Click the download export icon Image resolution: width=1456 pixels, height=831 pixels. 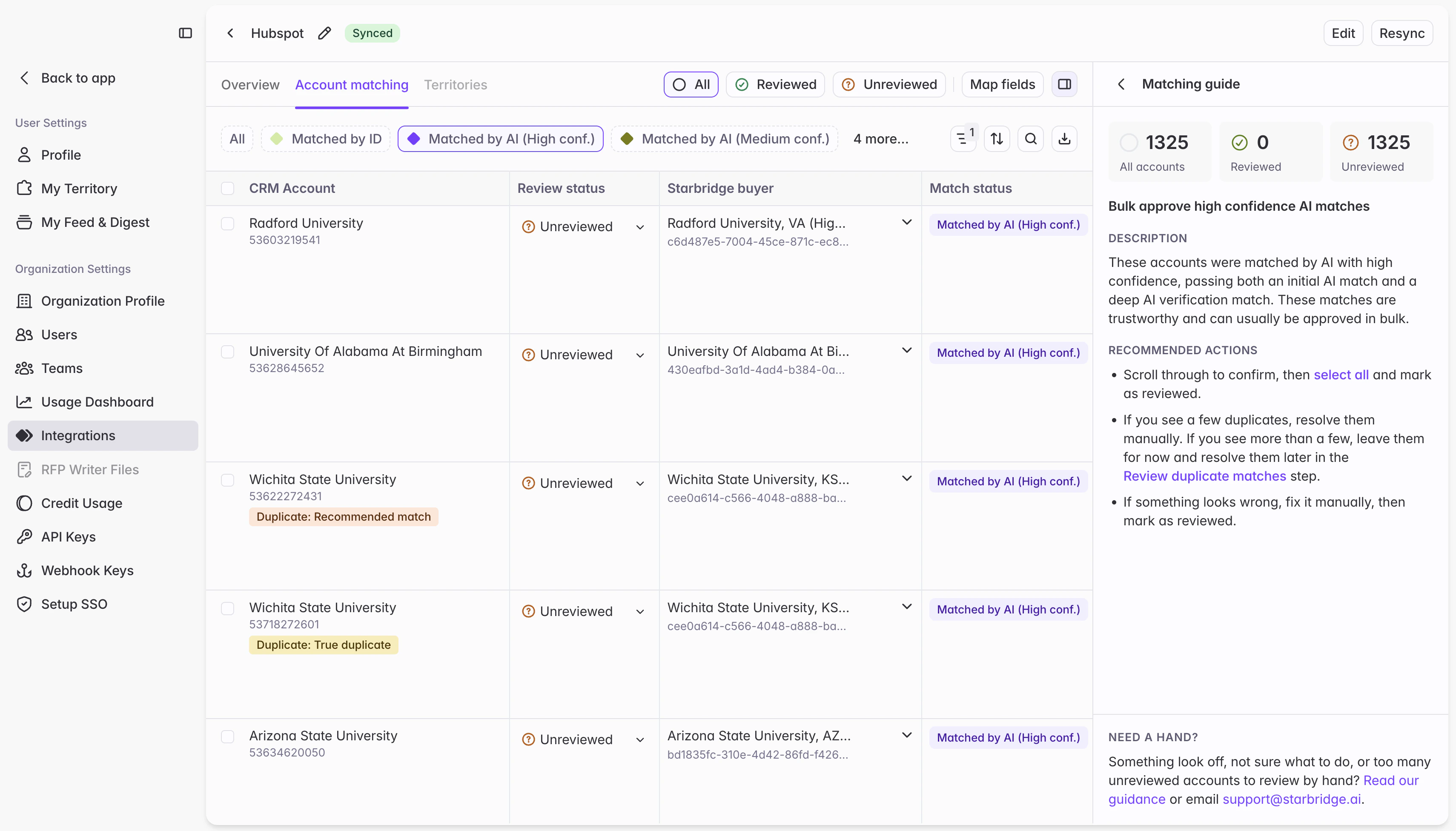click(1064, 139)
